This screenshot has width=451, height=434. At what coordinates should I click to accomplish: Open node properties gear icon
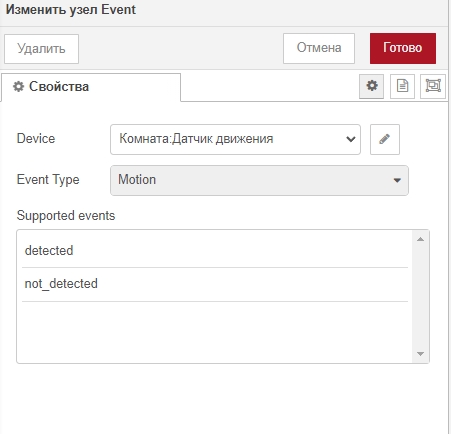coord(371,86)
